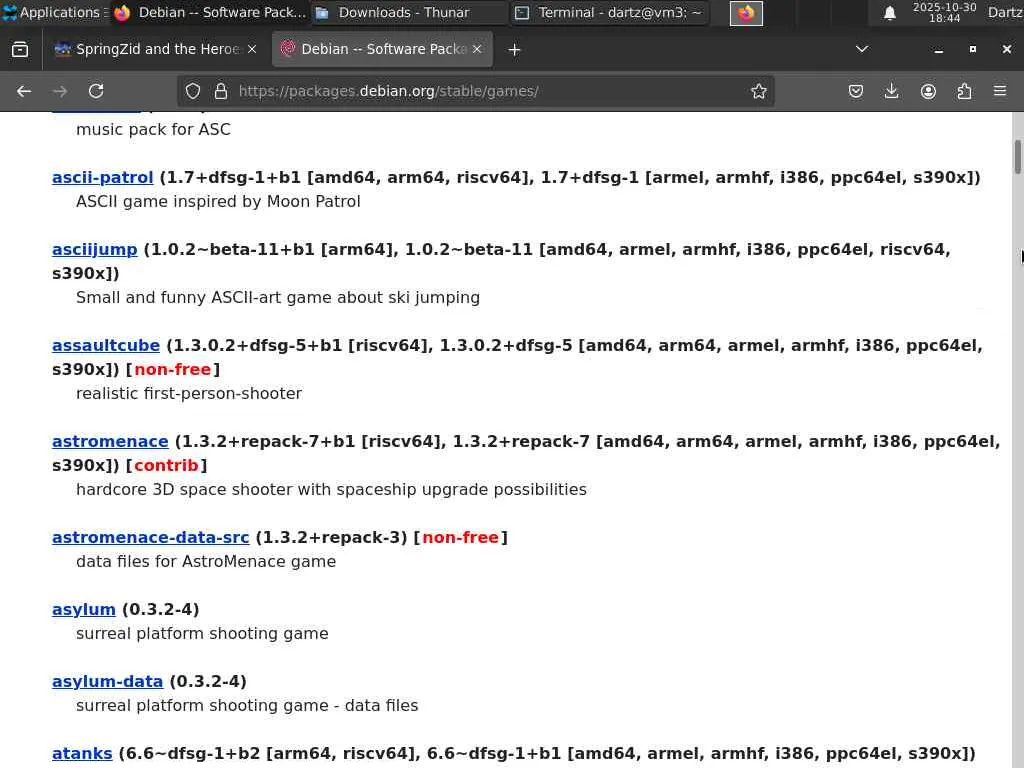Viewport: 1024px width, 768px height.
Task: Click the date and time clock
Action: tap(944, 12)
